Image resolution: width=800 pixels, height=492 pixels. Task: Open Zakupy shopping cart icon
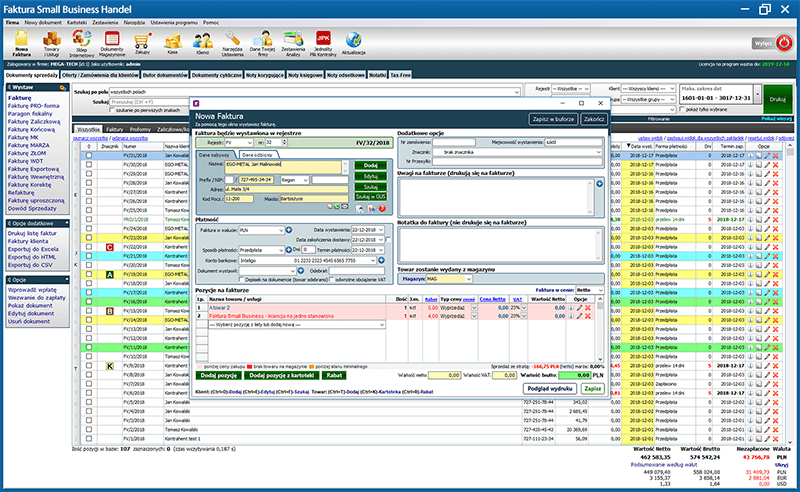[142, 43]
